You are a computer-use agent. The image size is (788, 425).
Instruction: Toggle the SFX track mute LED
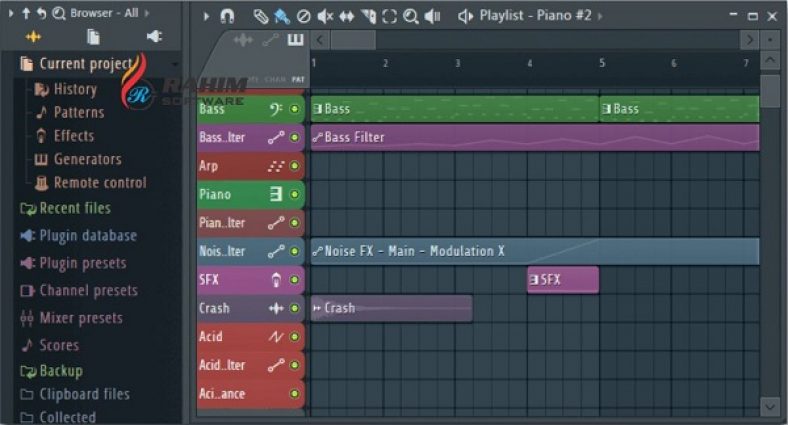(294, 280)
